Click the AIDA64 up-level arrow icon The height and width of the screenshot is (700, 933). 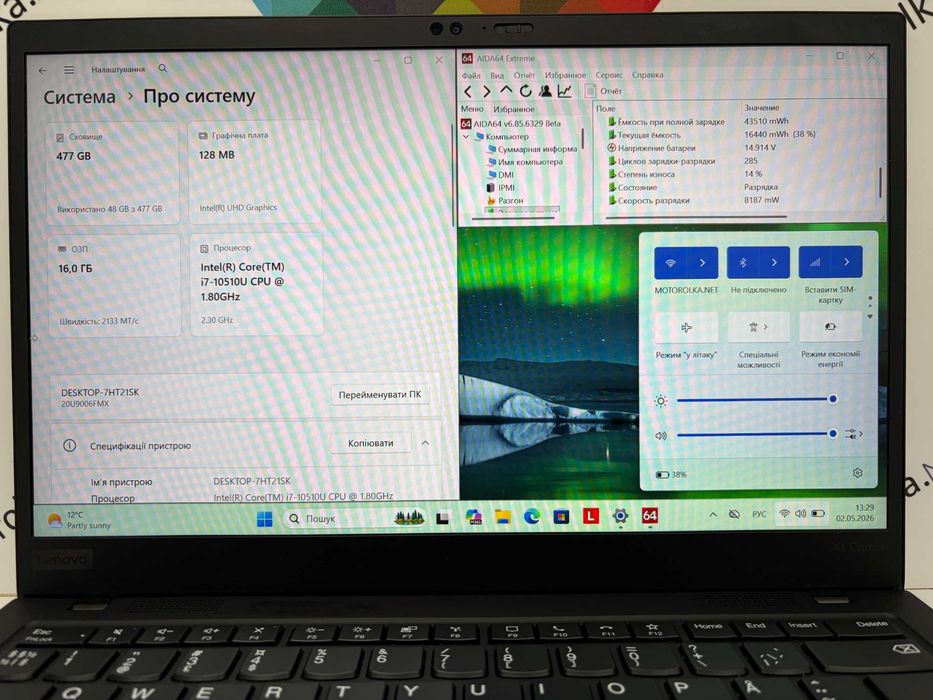tap(506, 91)
